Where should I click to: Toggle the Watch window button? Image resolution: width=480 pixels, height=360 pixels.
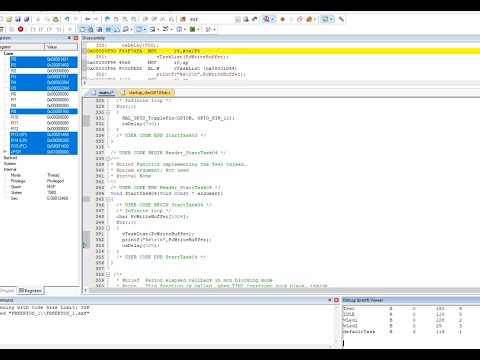pyautogui.click(x=125, y=29)
